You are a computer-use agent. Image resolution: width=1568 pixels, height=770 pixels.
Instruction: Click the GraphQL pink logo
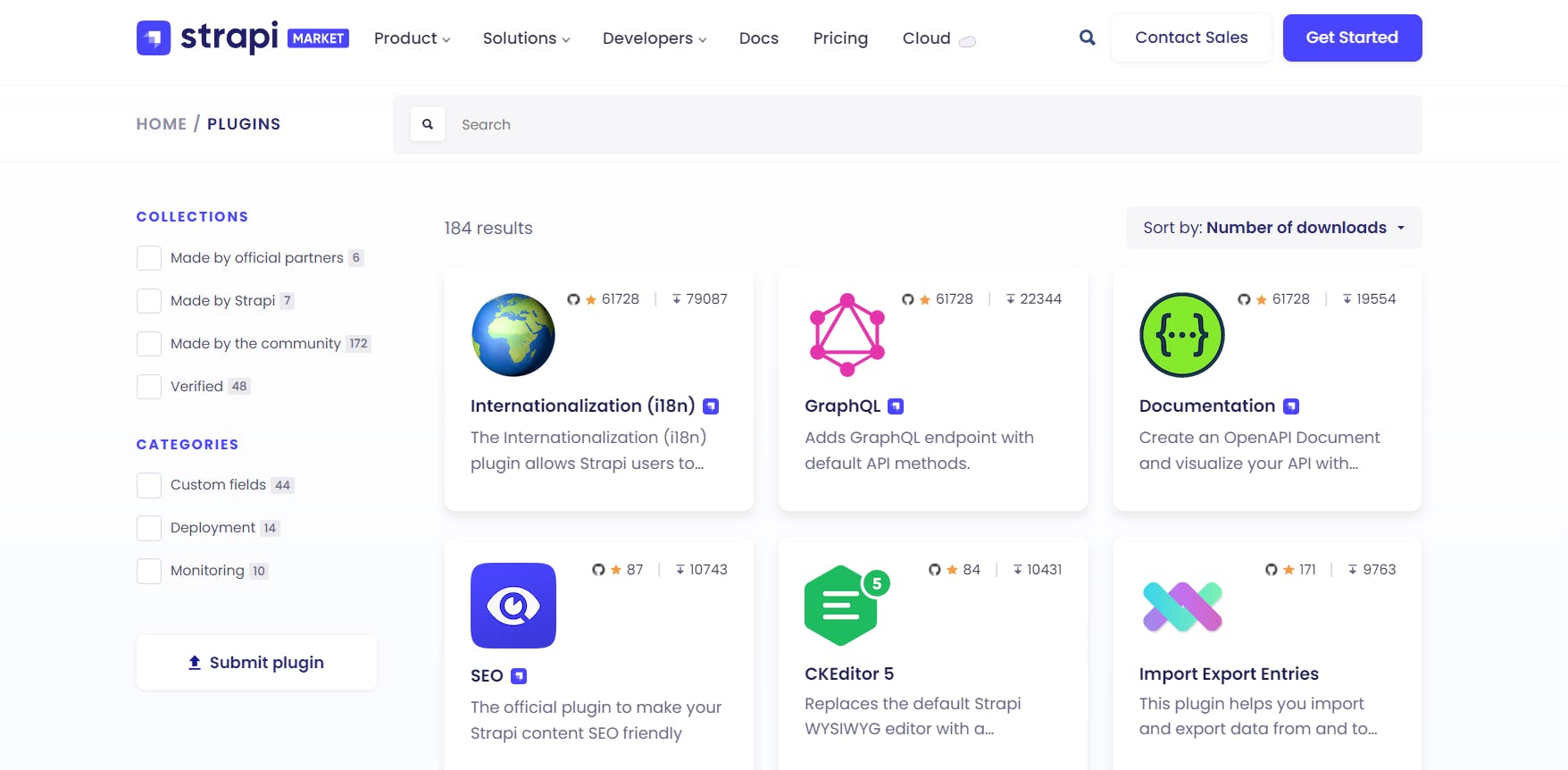pyautogui.click(x=847, y=335)
